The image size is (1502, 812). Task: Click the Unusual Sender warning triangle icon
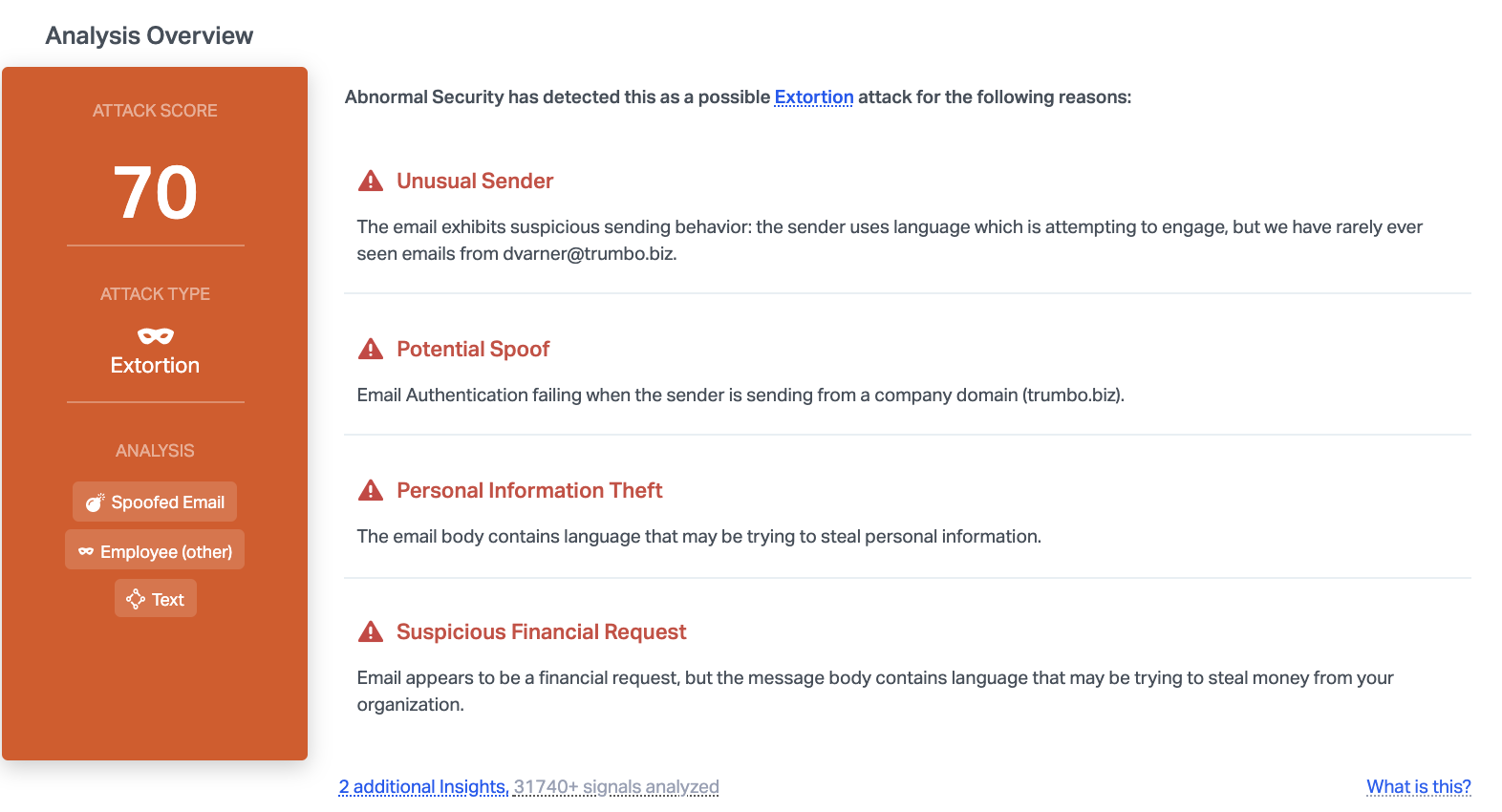tap(370, 181)
